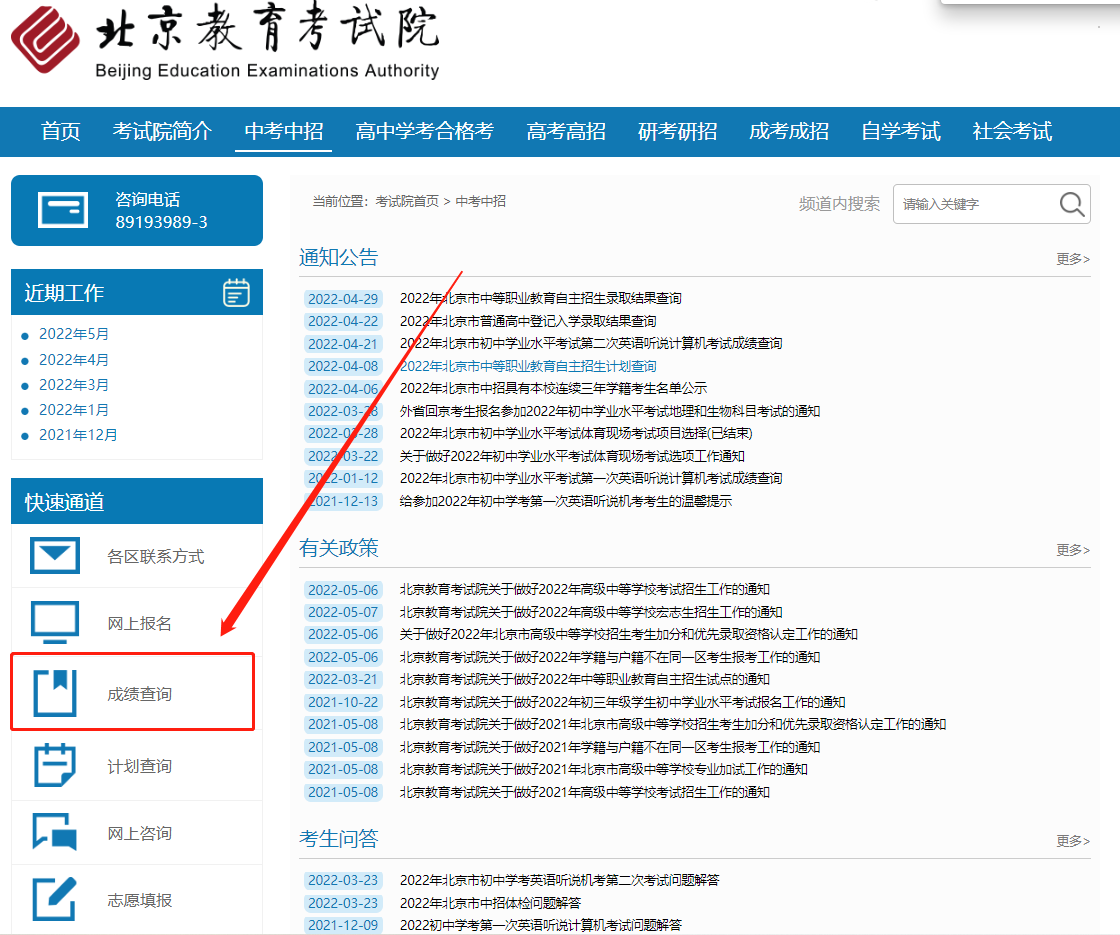Screen dimensions: 1120x935
Task: Open 更多 beside 考生问答
Action: point(1072,841)
